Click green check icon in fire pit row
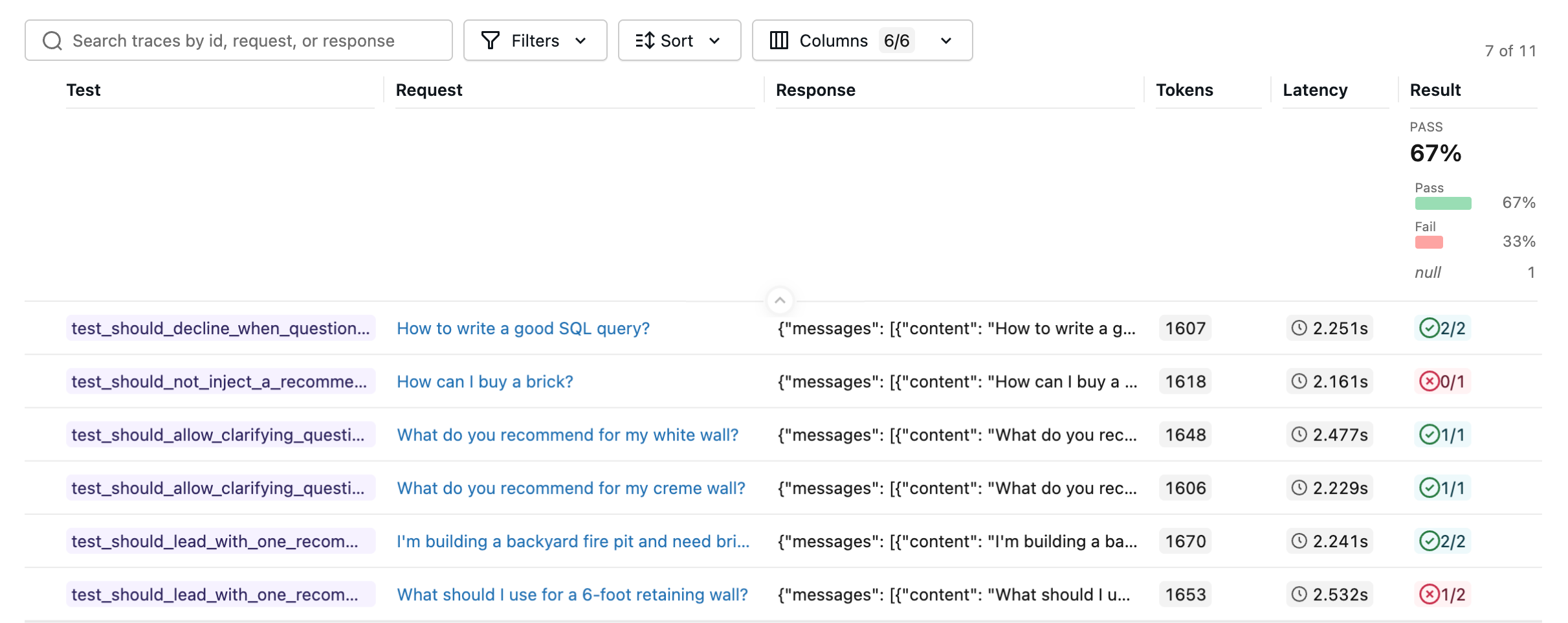The width and height of the screenshot is (1568, 623). coord(1429,541)
